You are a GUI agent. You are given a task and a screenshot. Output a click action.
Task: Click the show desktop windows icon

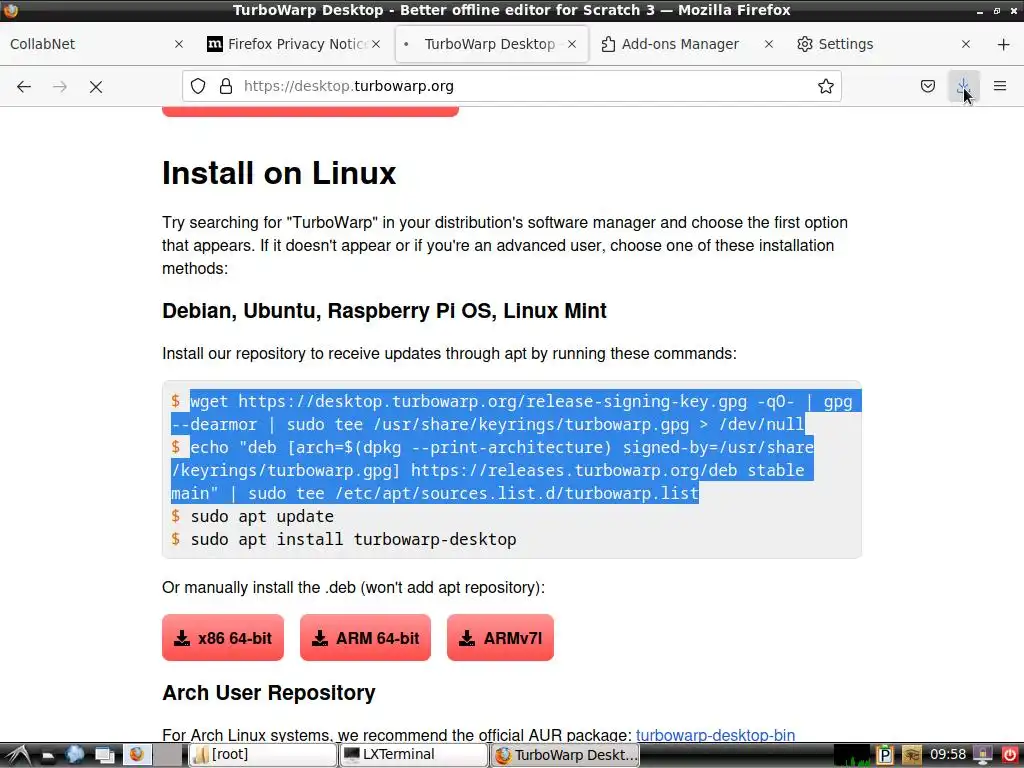click(x=104, y=755)
